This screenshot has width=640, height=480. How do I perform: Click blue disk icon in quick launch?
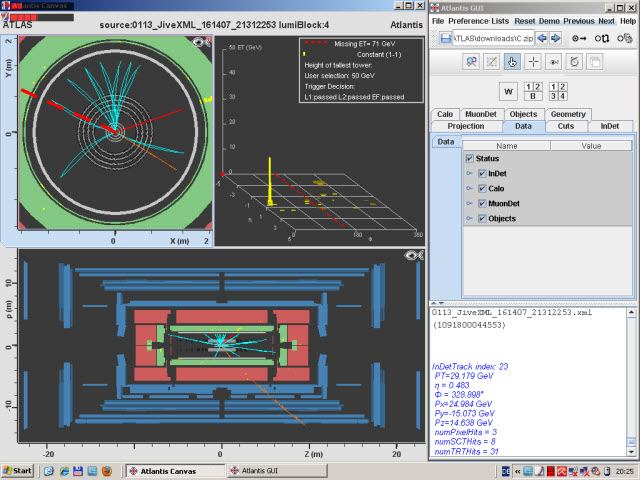coord(78,471)
